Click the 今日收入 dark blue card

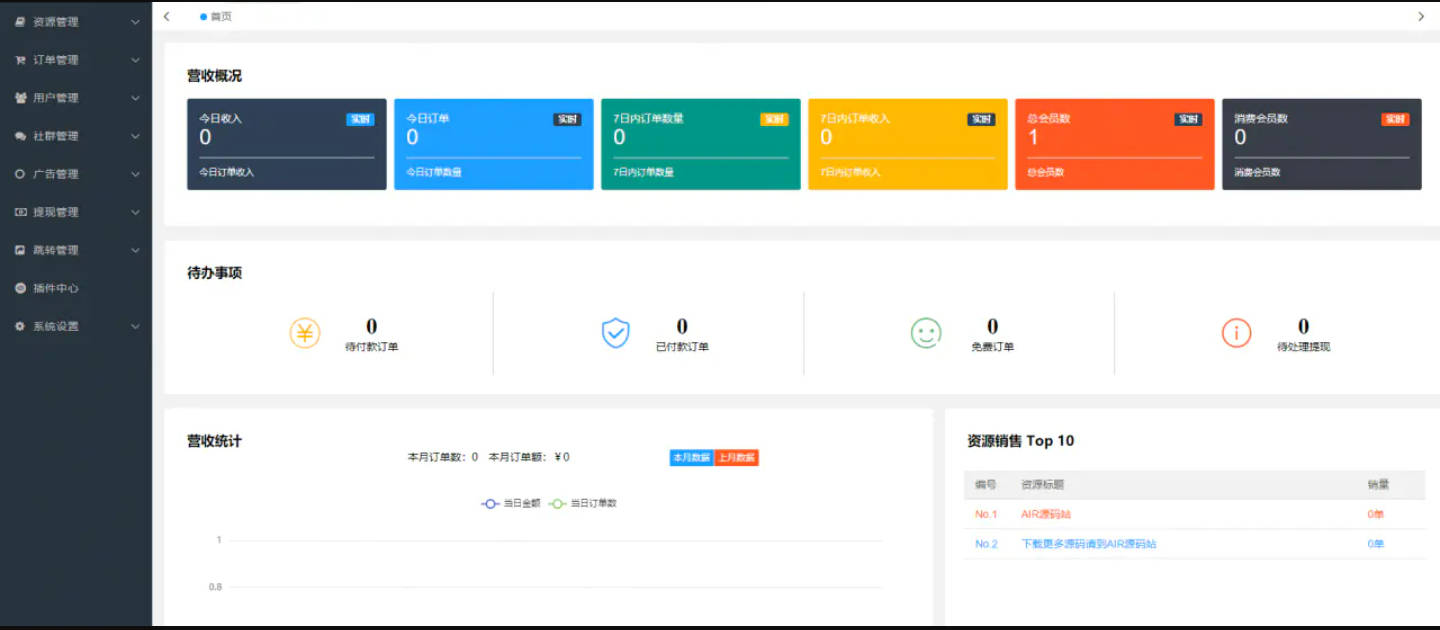(x=286, y=144)
